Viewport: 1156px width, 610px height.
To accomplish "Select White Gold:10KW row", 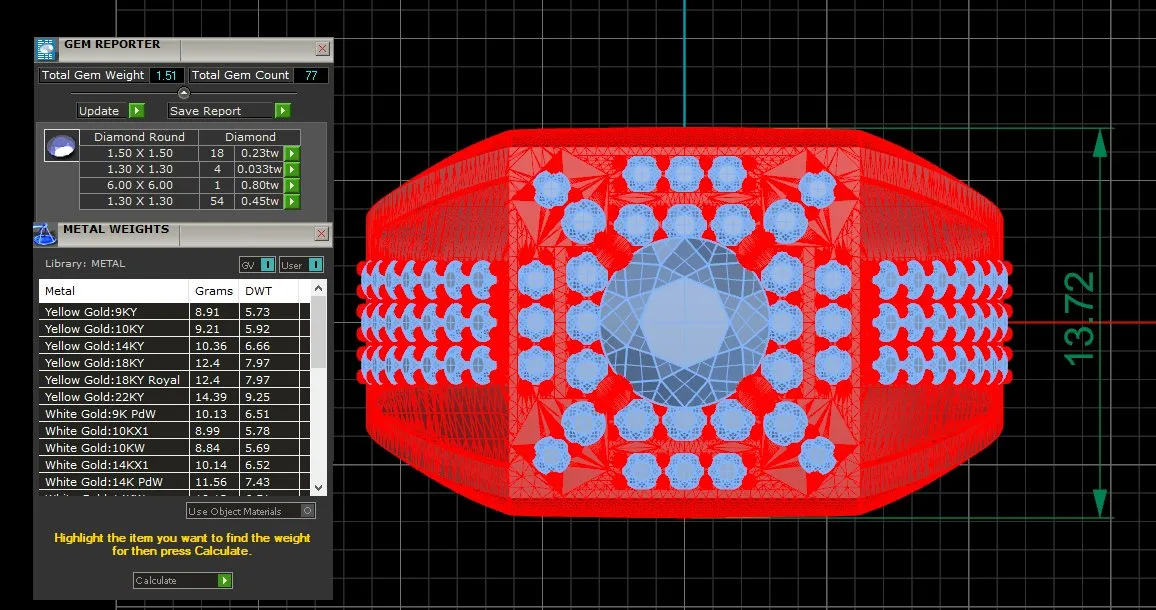I will [174, 448].
